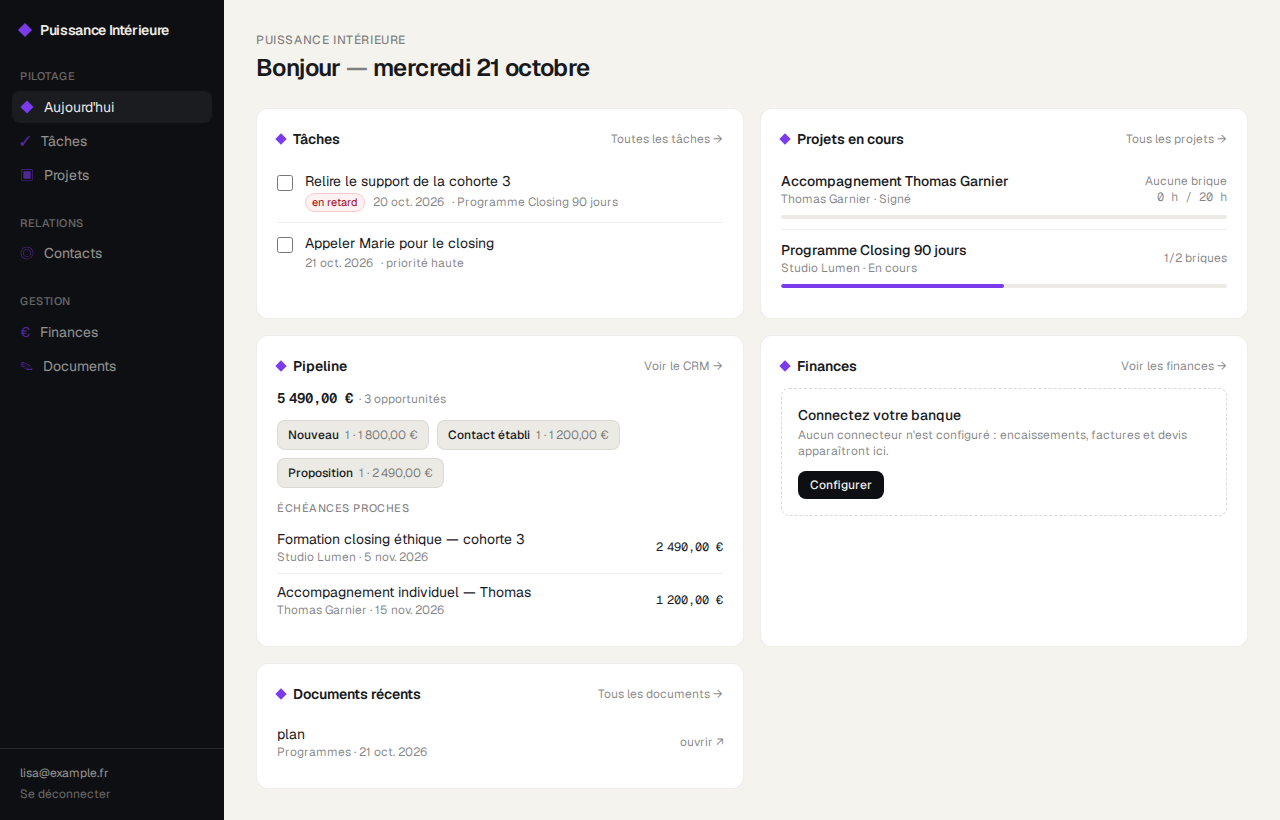
Task: Follow the 'Tous les documents' link
Action: [660, 694]
